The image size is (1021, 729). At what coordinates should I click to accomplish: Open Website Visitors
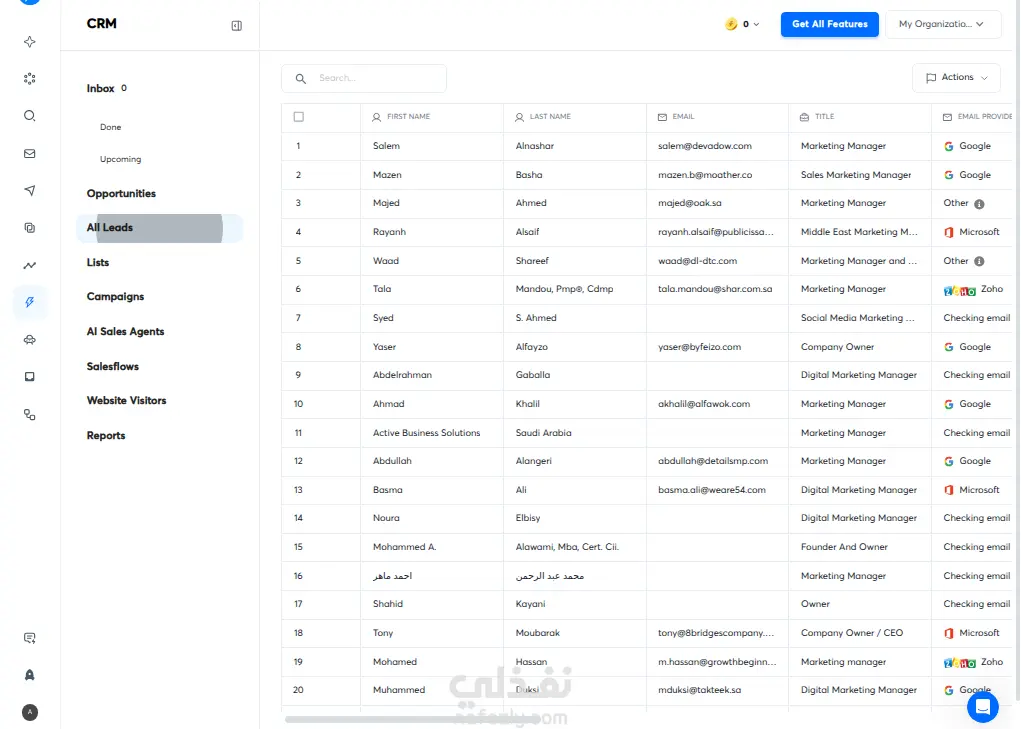pos(126,400)
